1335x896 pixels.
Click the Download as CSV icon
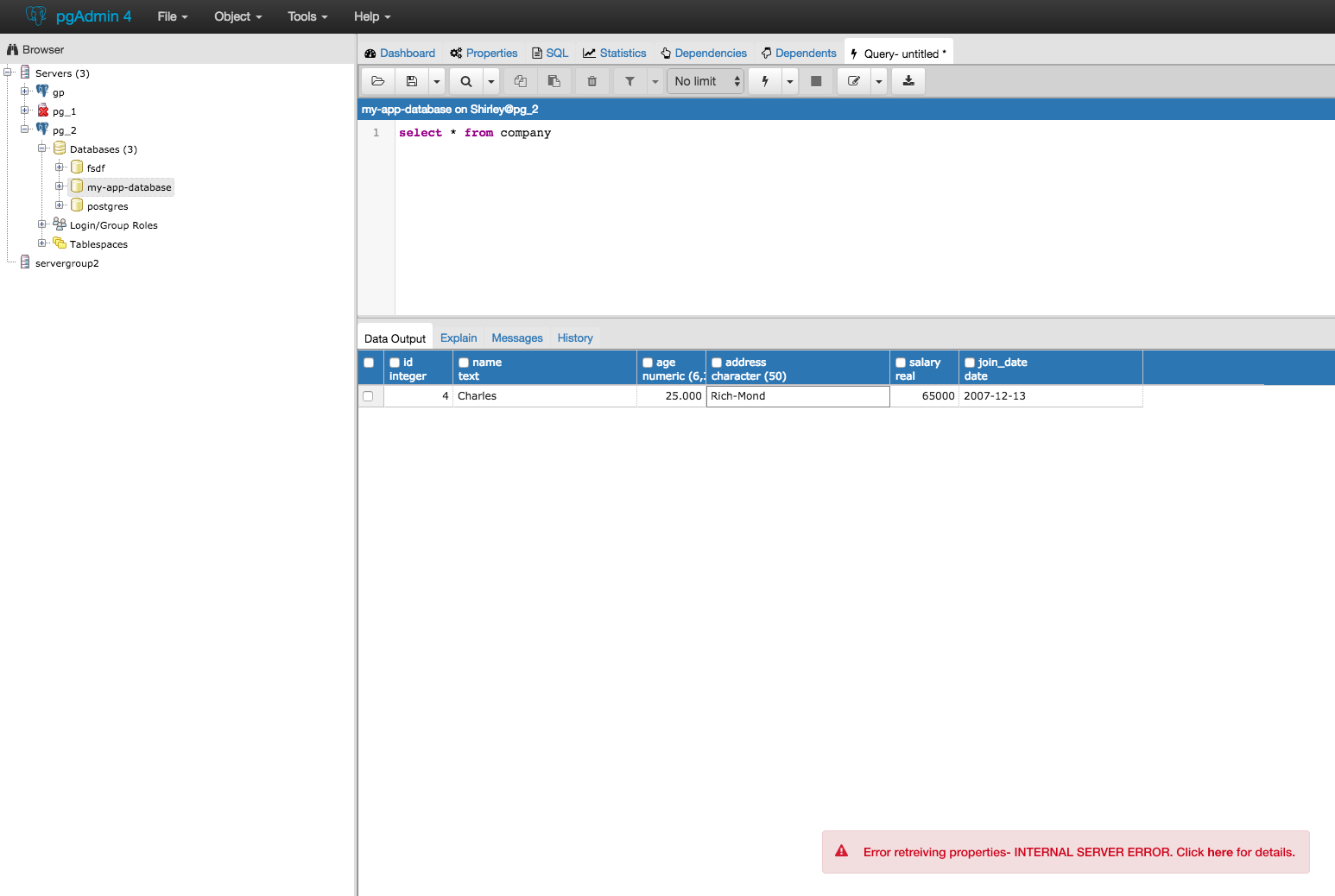point(908,81)
